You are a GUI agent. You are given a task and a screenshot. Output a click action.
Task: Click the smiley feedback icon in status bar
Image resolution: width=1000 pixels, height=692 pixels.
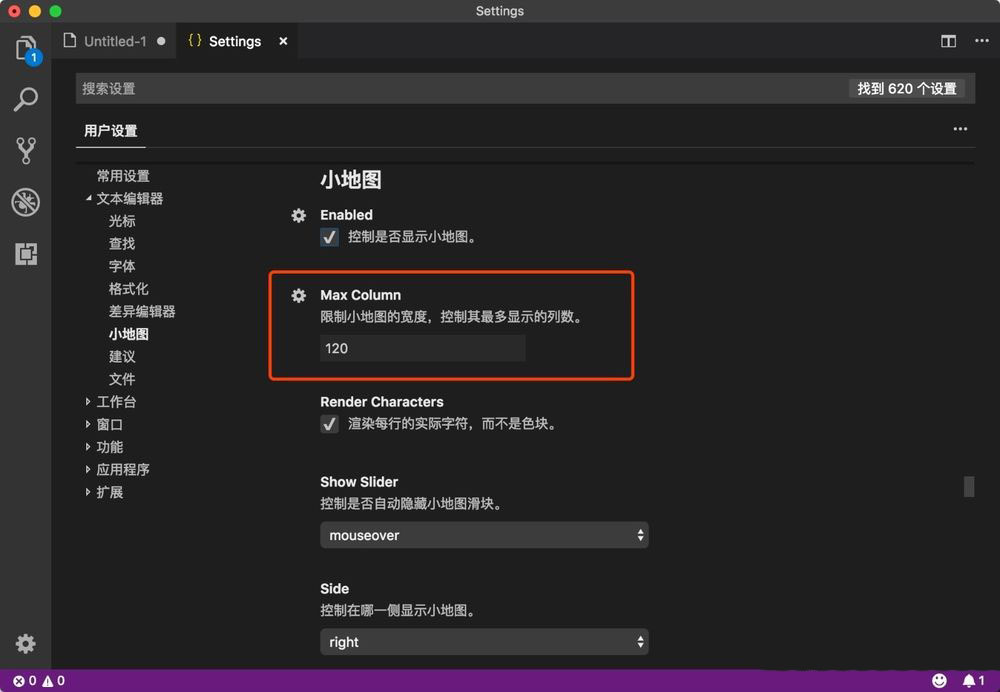938,678
